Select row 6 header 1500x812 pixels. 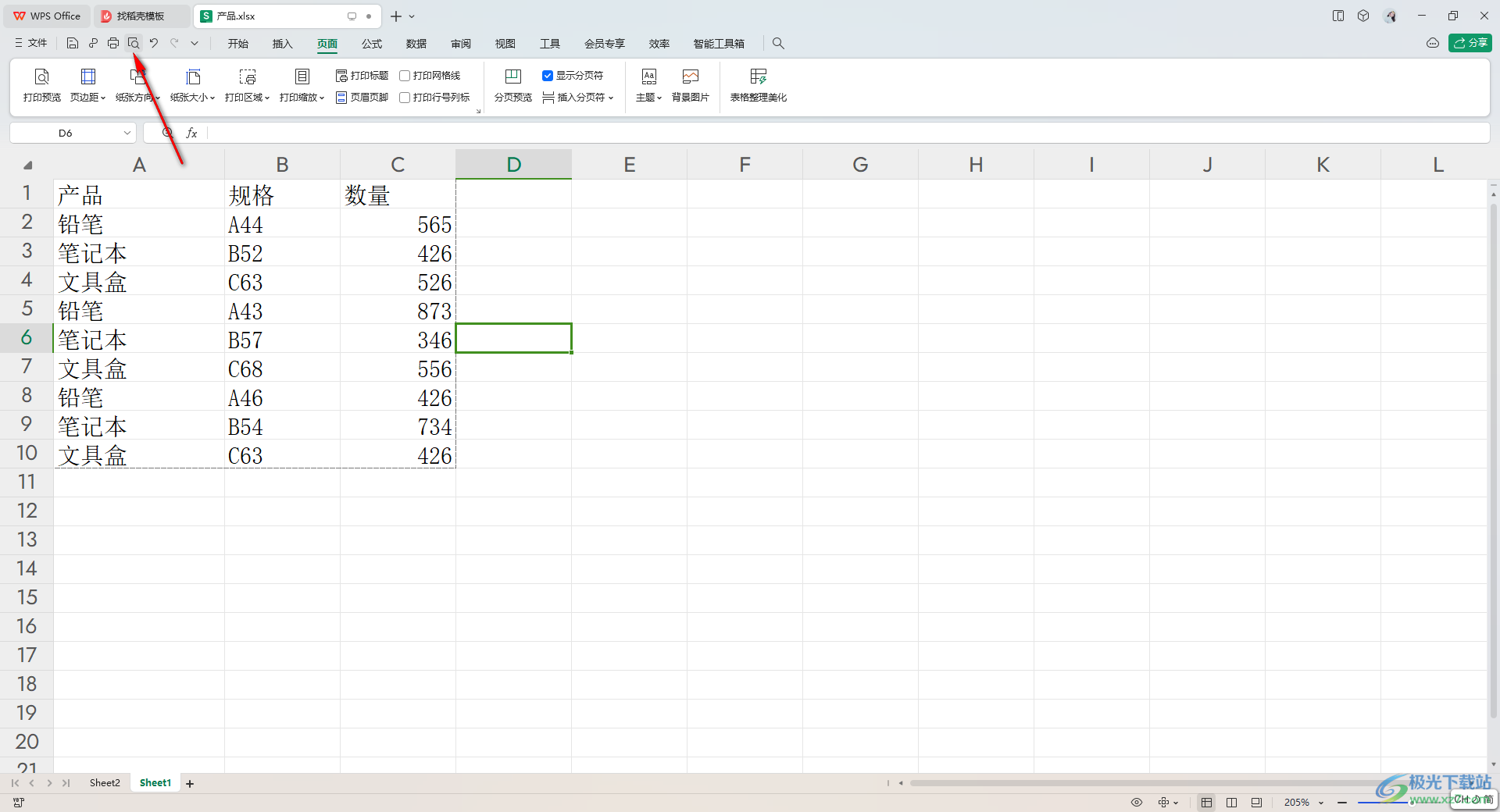click(x=27, y=338)
